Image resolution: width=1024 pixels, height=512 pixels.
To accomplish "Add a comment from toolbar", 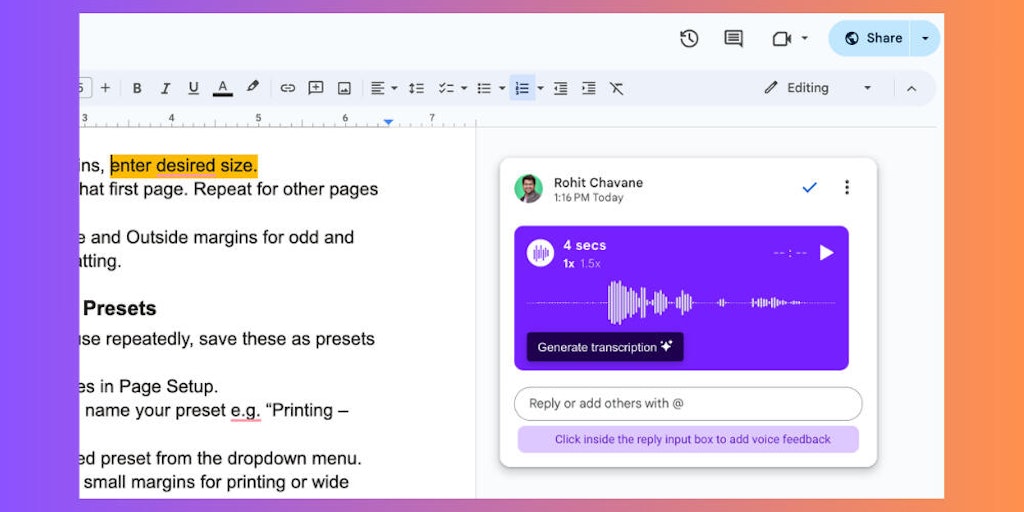I will tap(316, 88).
